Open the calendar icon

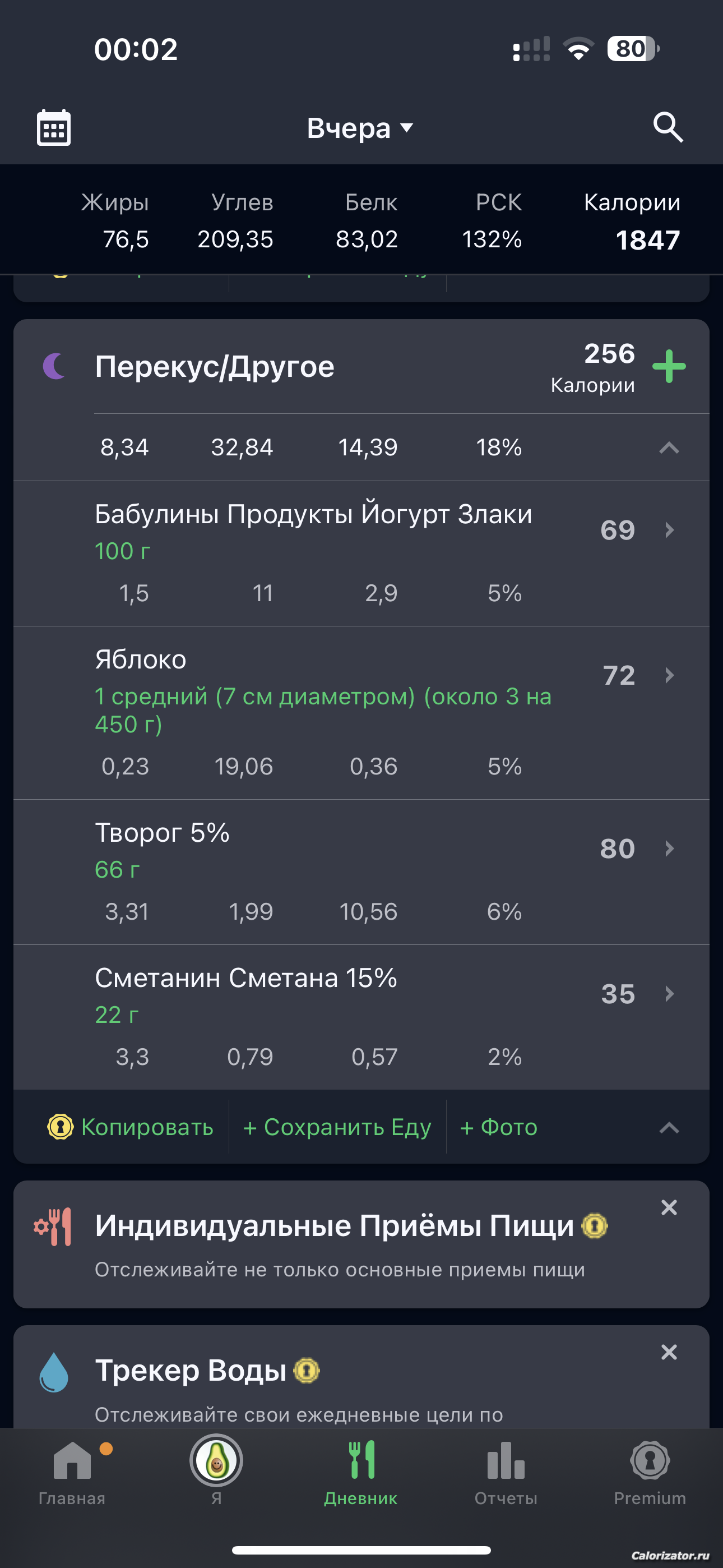coord(54,128)
